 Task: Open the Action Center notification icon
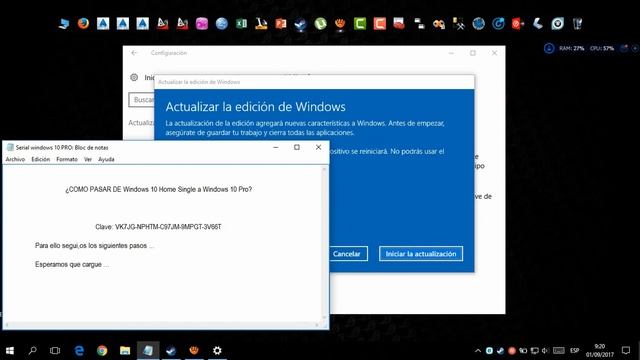click(626, 351)
